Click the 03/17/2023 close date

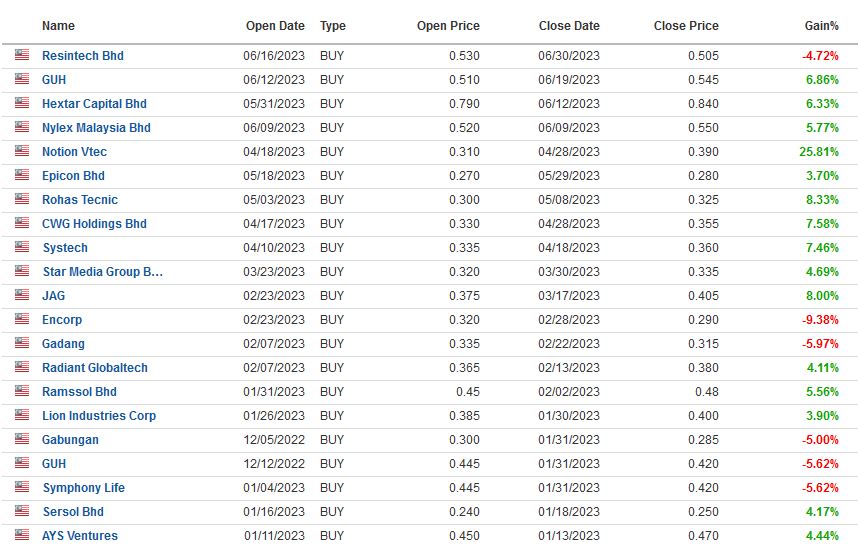(x=569, y=296)
